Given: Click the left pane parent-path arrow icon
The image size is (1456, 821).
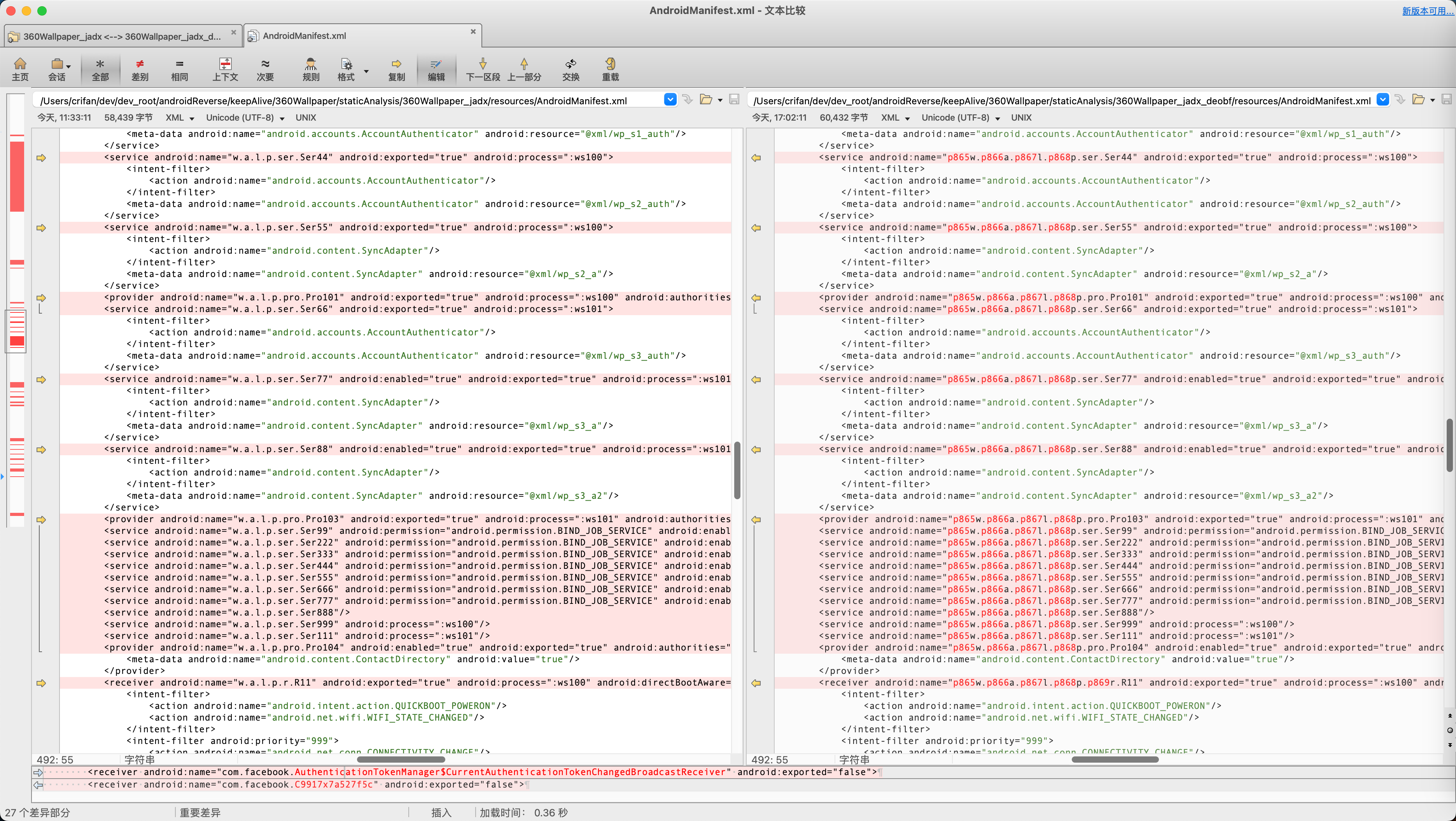Looking at the screenshot, I should (687, 100).
